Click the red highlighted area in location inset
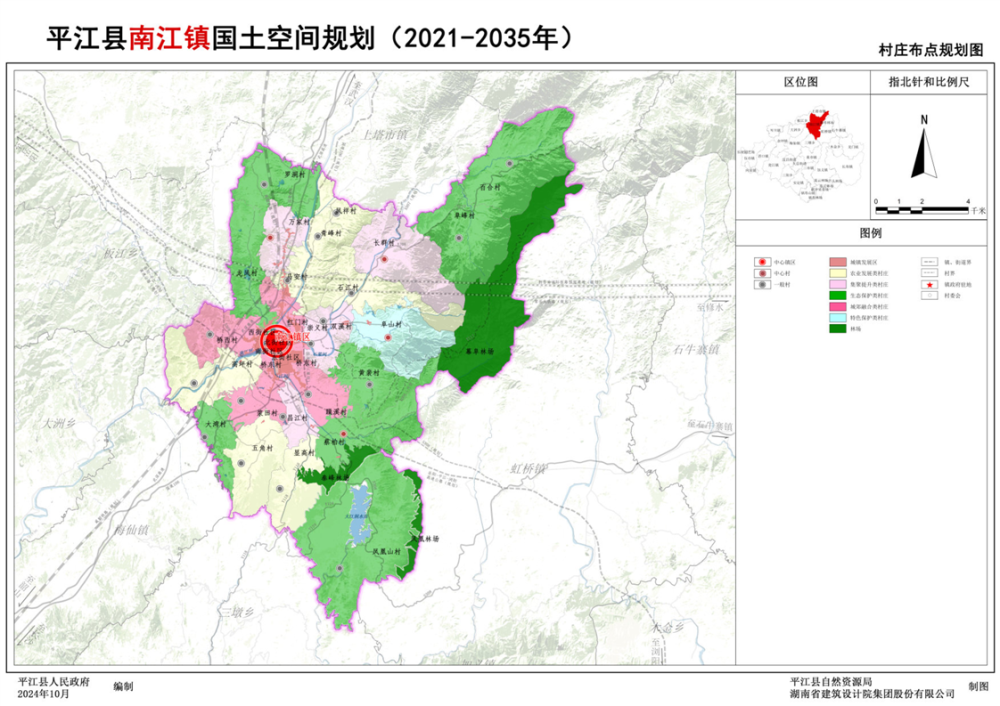The height and width of the screenshot is (706, 1000). point(815,125)
